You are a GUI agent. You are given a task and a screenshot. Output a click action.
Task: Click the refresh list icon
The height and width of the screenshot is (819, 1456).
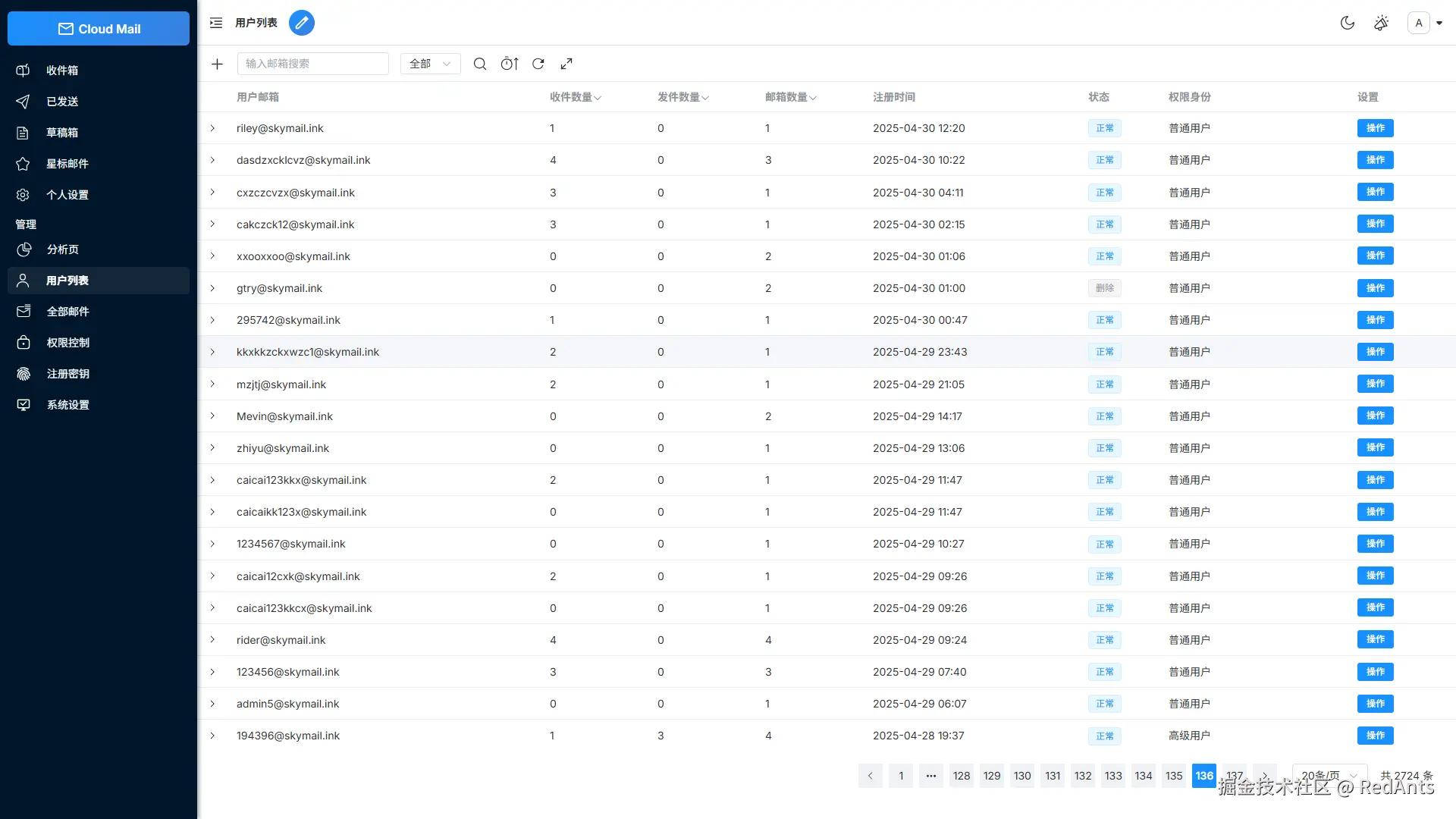pyautogui.click(x=538, y=64)
